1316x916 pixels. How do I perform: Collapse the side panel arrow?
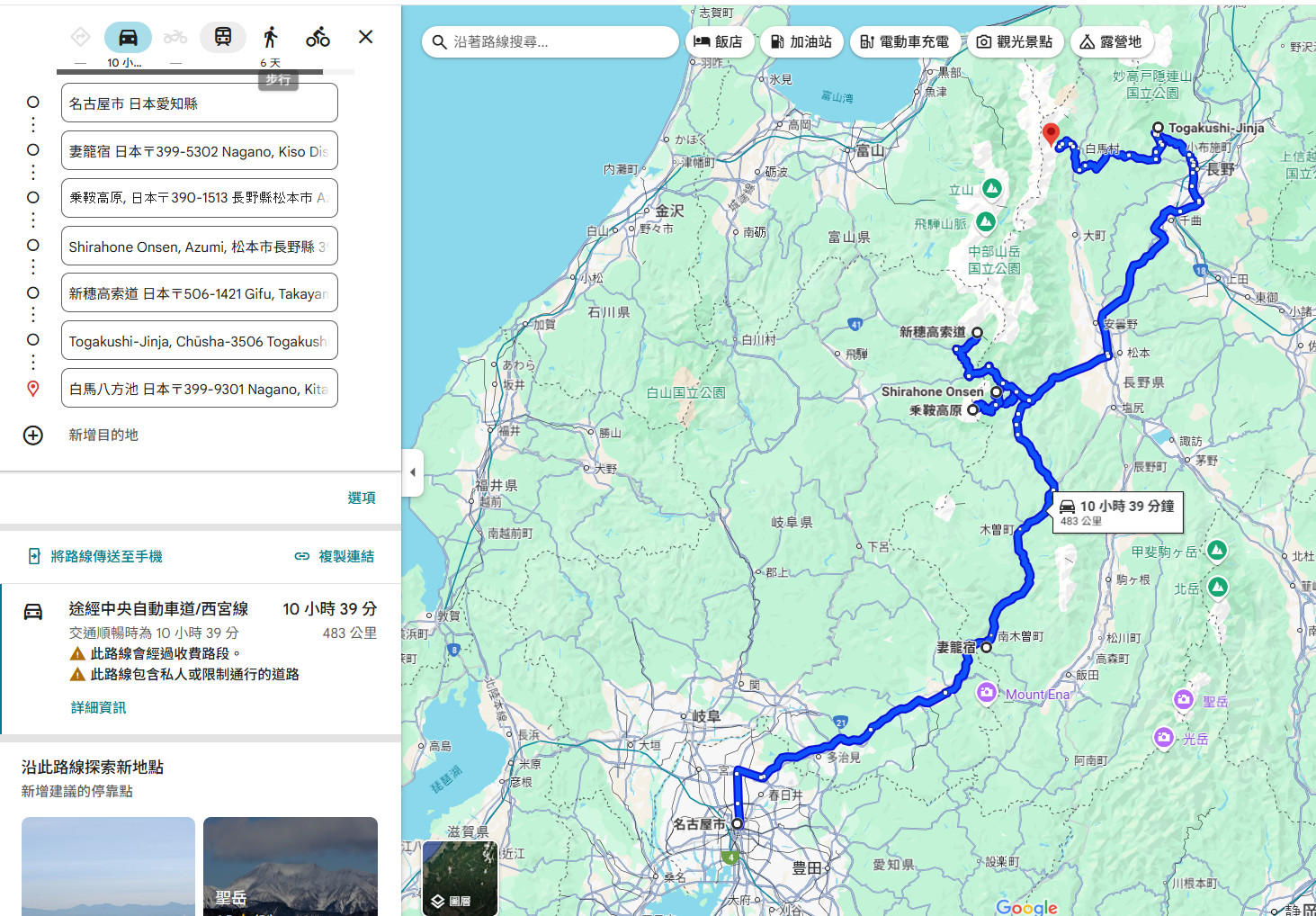[412, 472]
